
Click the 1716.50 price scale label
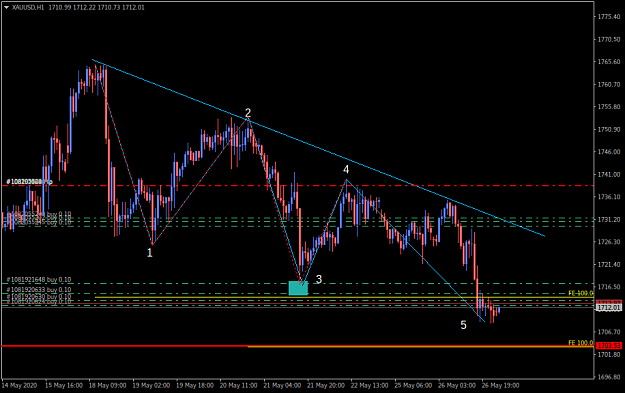tap(609, 287)
